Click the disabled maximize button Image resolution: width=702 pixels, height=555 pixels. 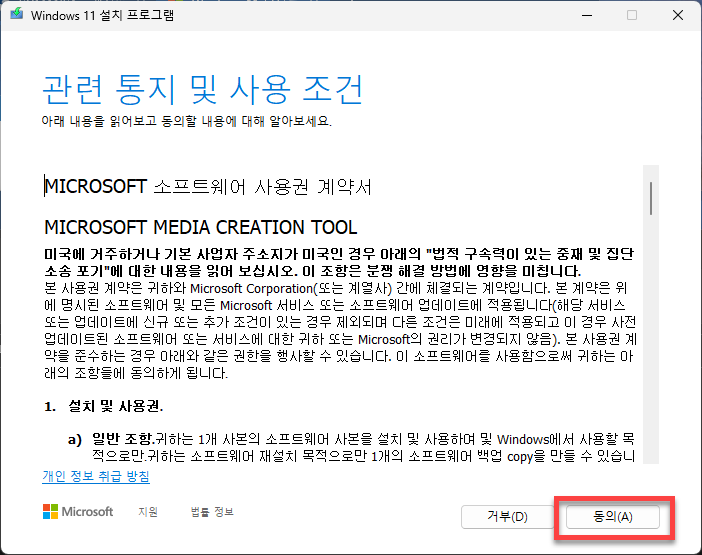(632, 15)
